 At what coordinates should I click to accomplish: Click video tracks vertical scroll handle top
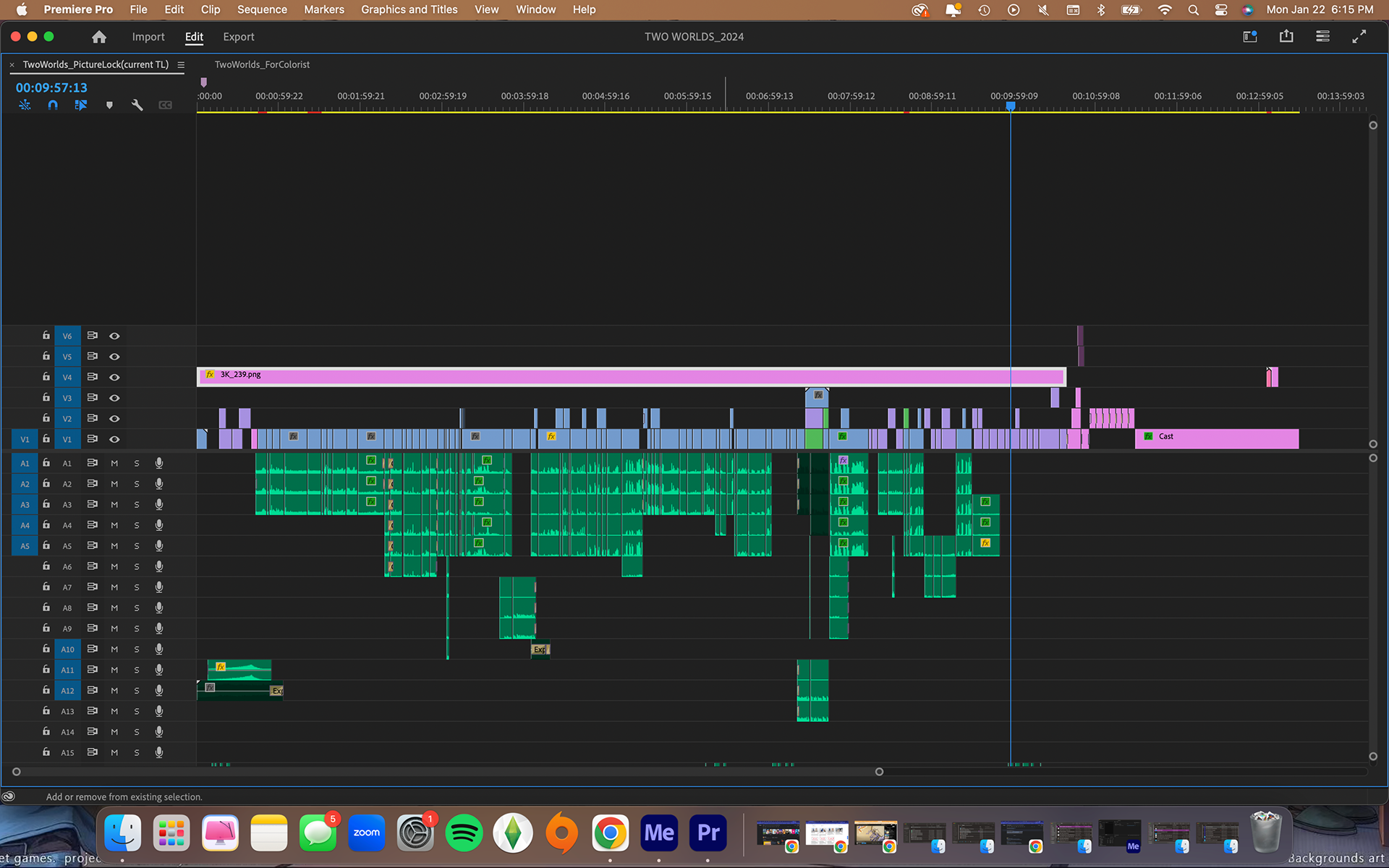click(x=1373, y=125)
